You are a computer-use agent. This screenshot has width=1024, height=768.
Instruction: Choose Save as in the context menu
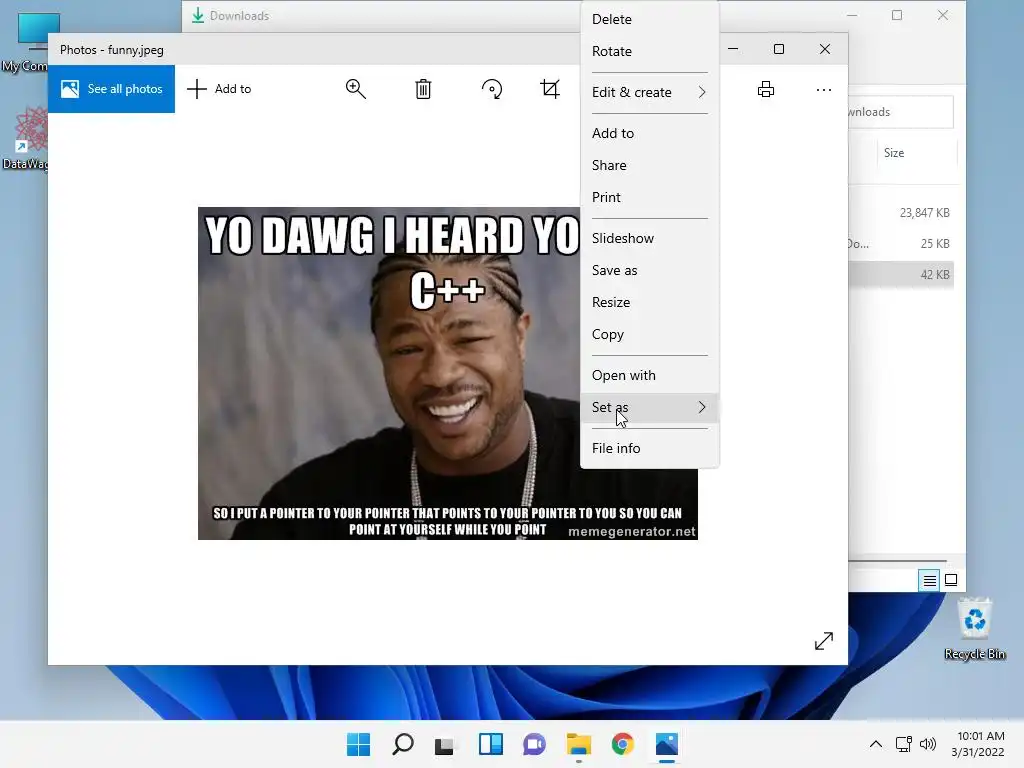click(x=649, y=270)
